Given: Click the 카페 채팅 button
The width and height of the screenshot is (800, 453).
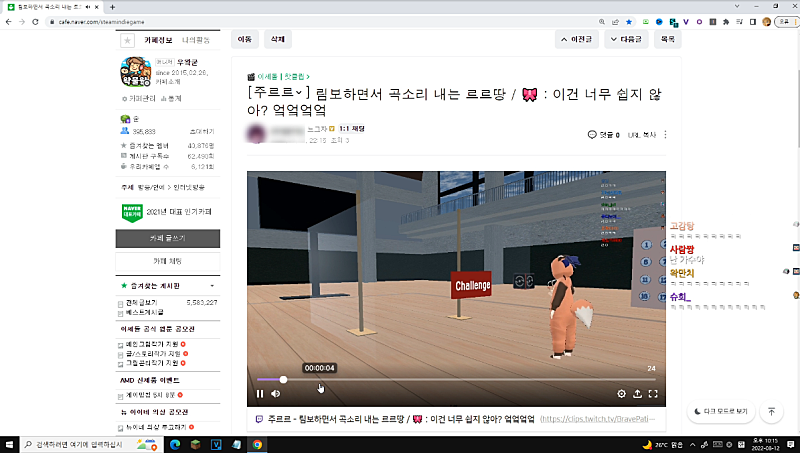Looking at the screenshot, I should pos(168,261).
